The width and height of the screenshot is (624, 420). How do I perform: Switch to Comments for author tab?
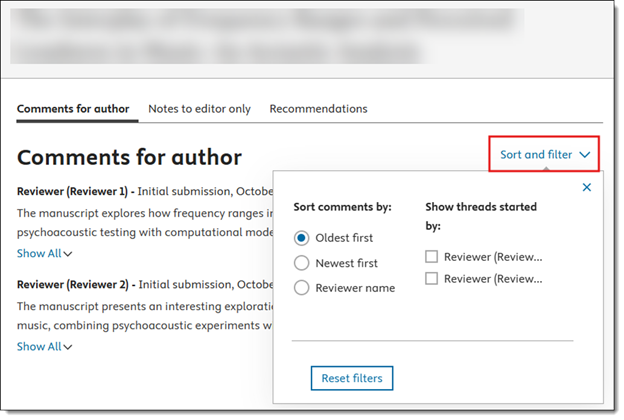tap(73, 108)
